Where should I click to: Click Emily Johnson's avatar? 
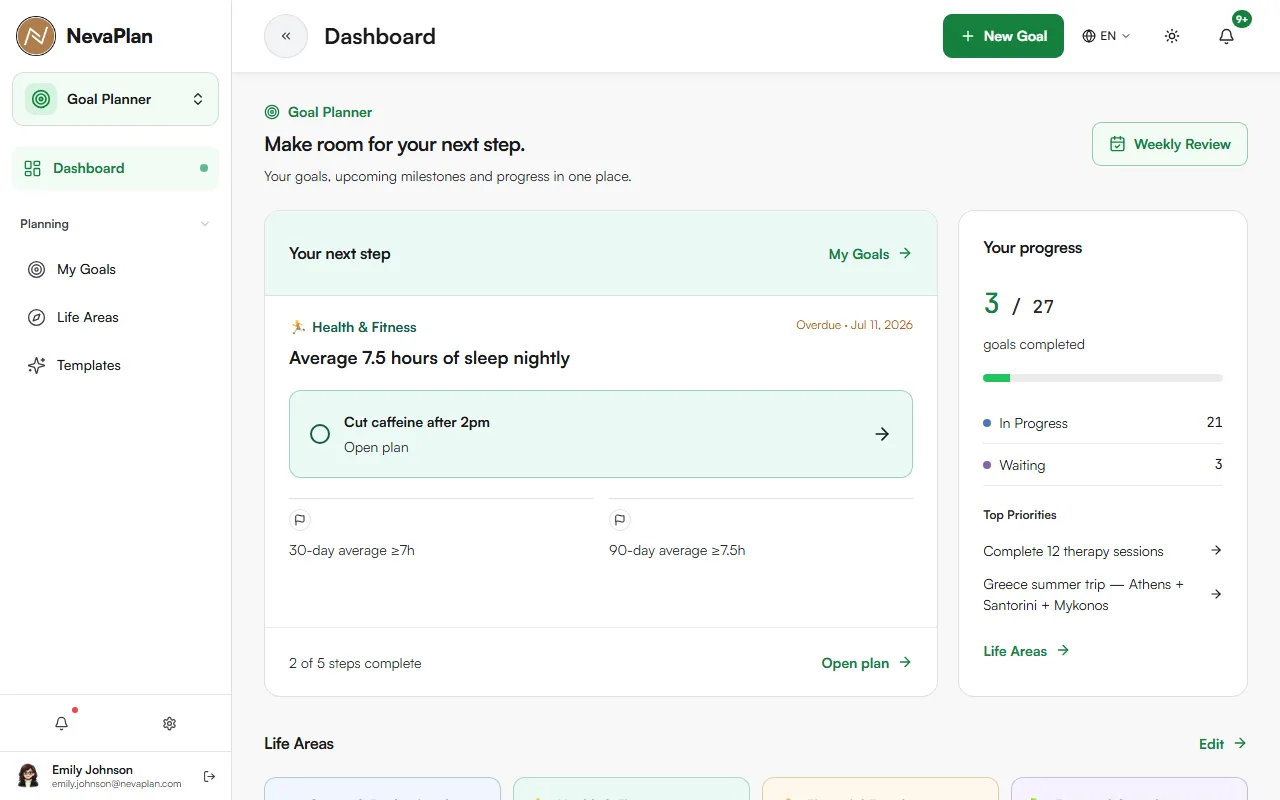point(29,776)
